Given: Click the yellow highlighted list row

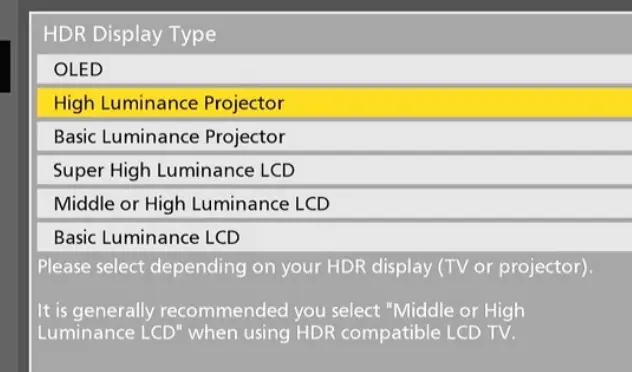Looking at the screenshot, I should (335, 103).
